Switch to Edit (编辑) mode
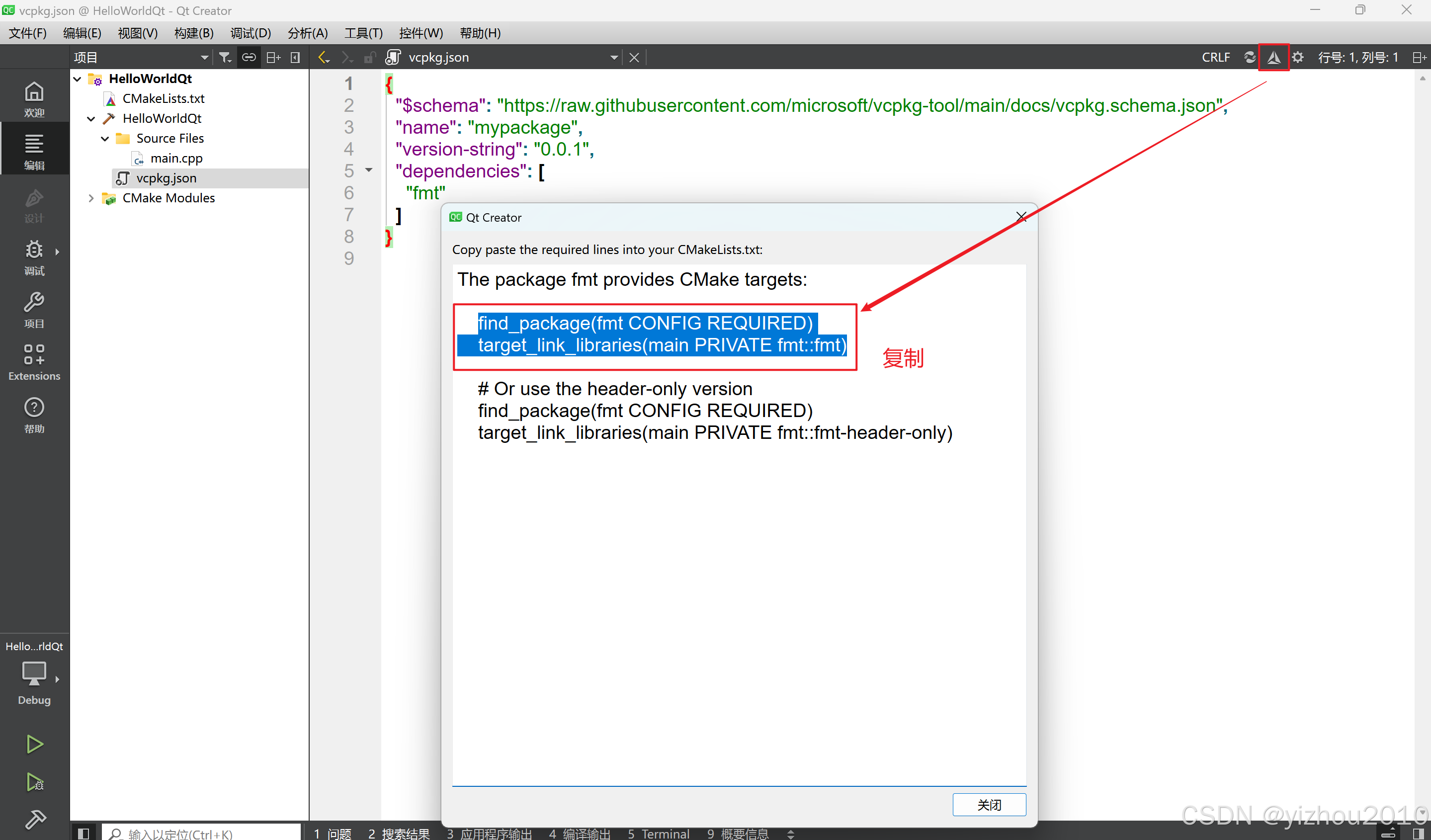The height and width of the screenshot is (840, 1431). (34, 152)
